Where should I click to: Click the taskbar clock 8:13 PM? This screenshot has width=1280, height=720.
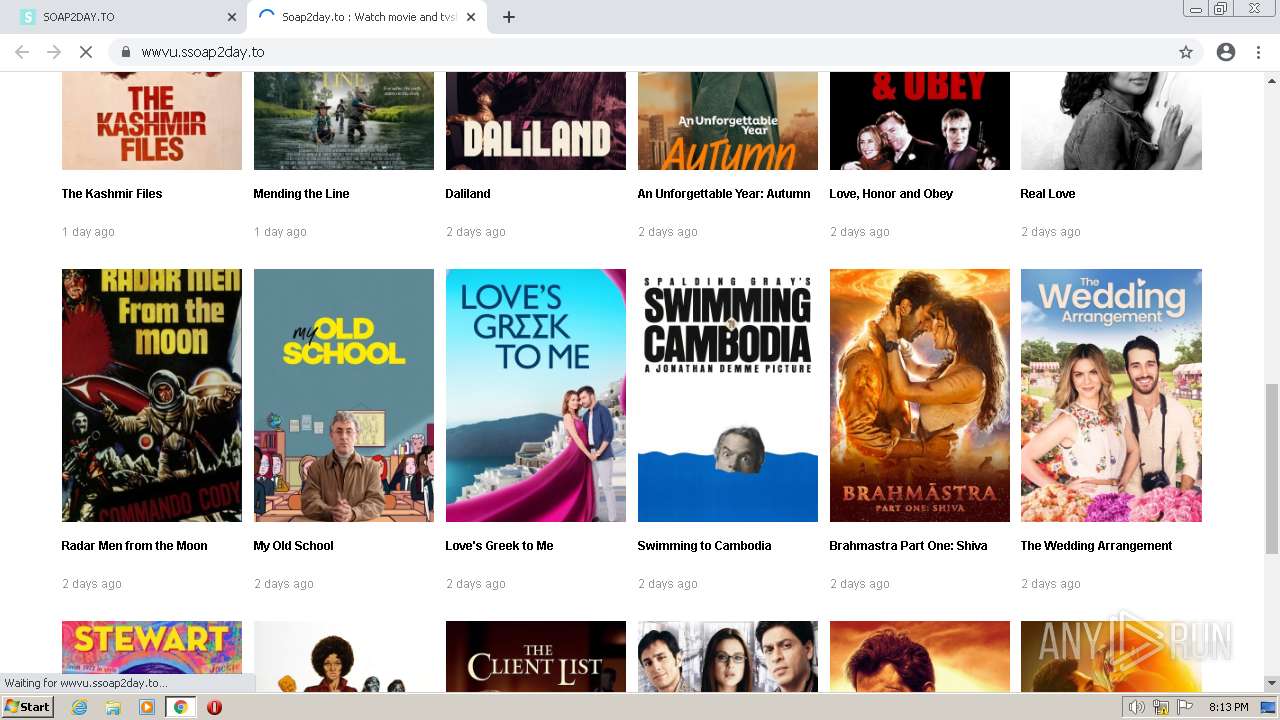tap(1228, 707)
